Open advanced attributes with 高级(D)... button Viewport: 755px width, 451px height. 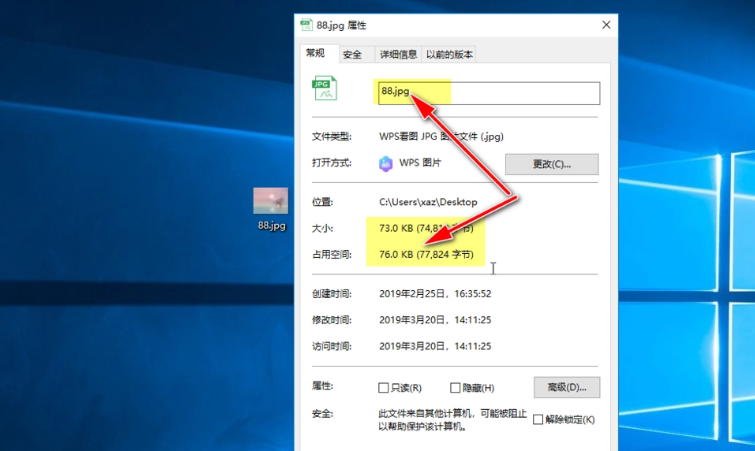coord(567,387)
